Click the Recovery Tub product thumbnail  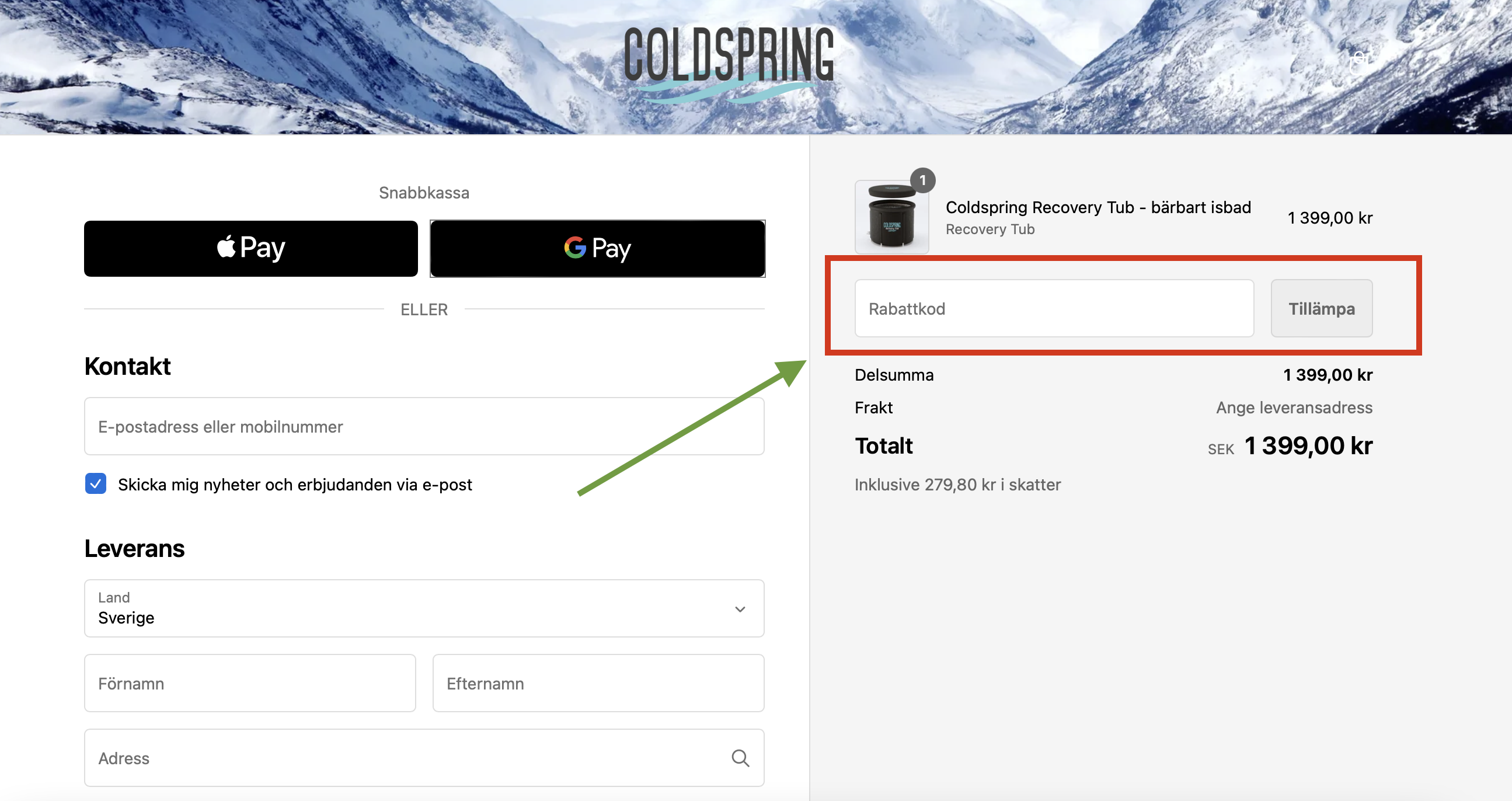pyautogui.click(x=891, y=217)
